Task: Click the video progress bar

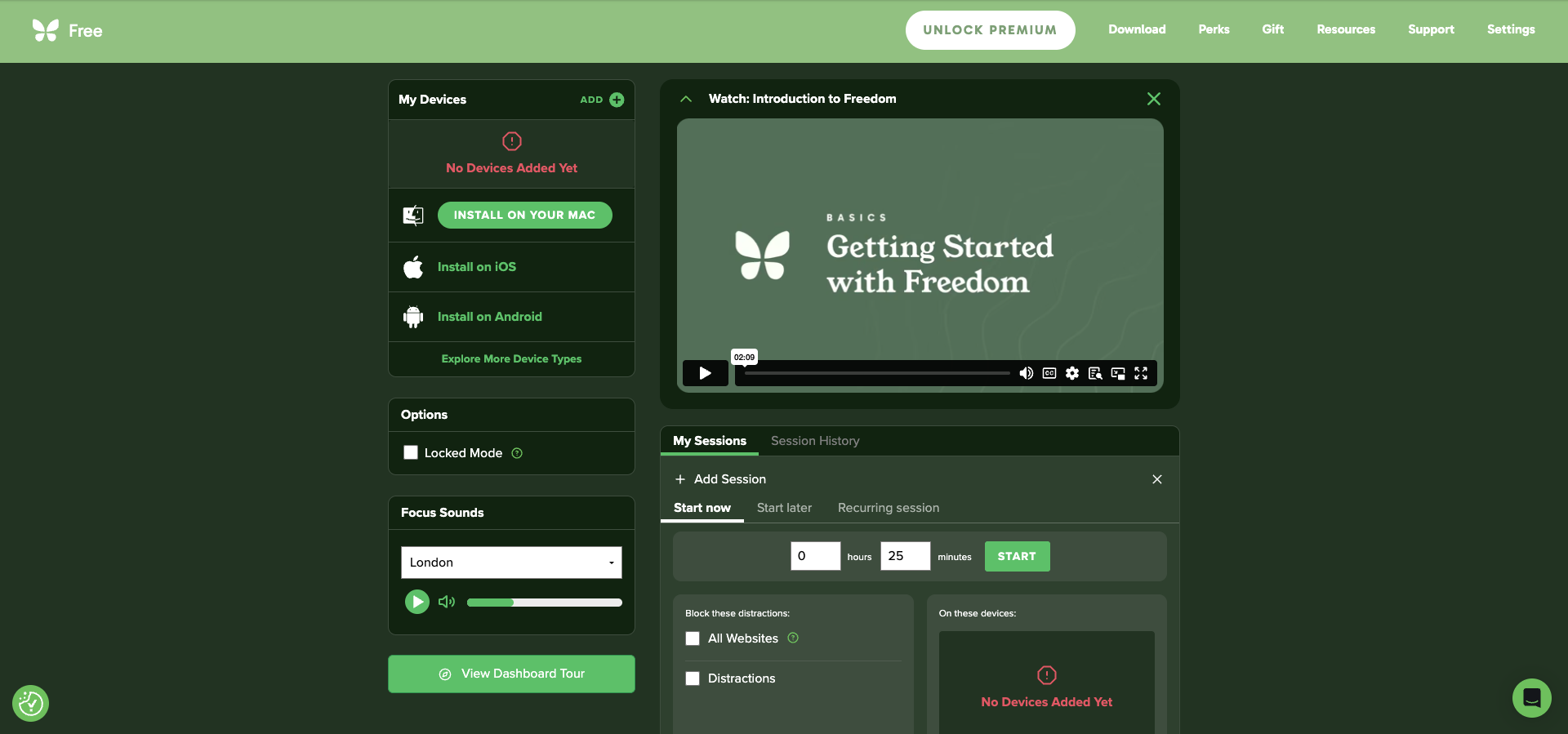Action: click(x=877, y=373)
